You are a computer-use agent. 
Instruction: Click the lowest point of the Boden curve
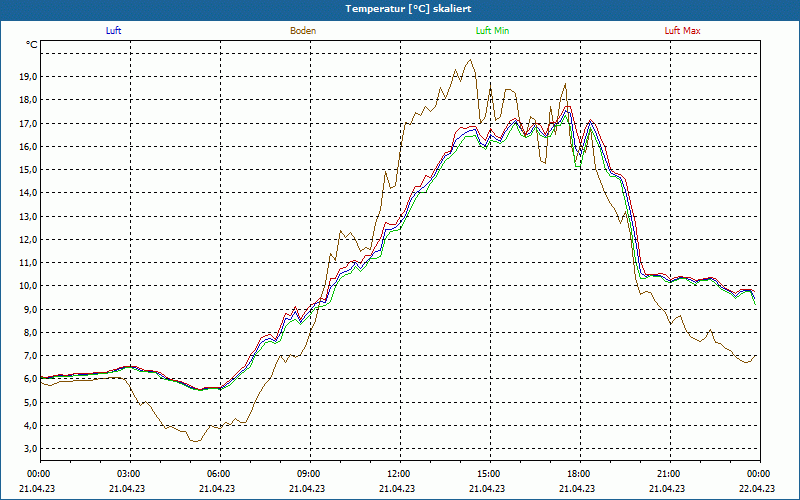(195, 441)
